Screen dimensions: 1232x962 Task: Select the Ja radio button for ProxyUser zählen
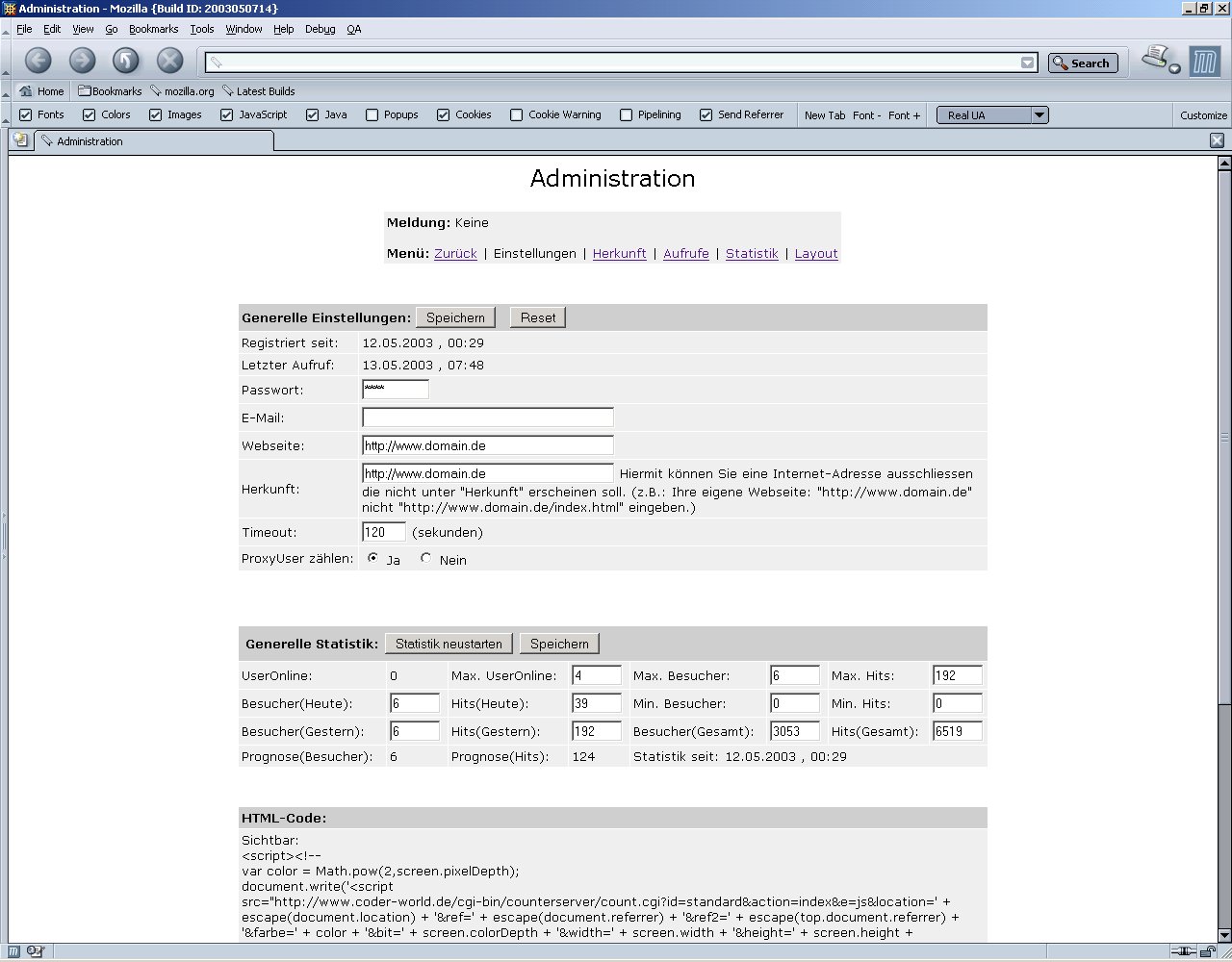[373, 558]
